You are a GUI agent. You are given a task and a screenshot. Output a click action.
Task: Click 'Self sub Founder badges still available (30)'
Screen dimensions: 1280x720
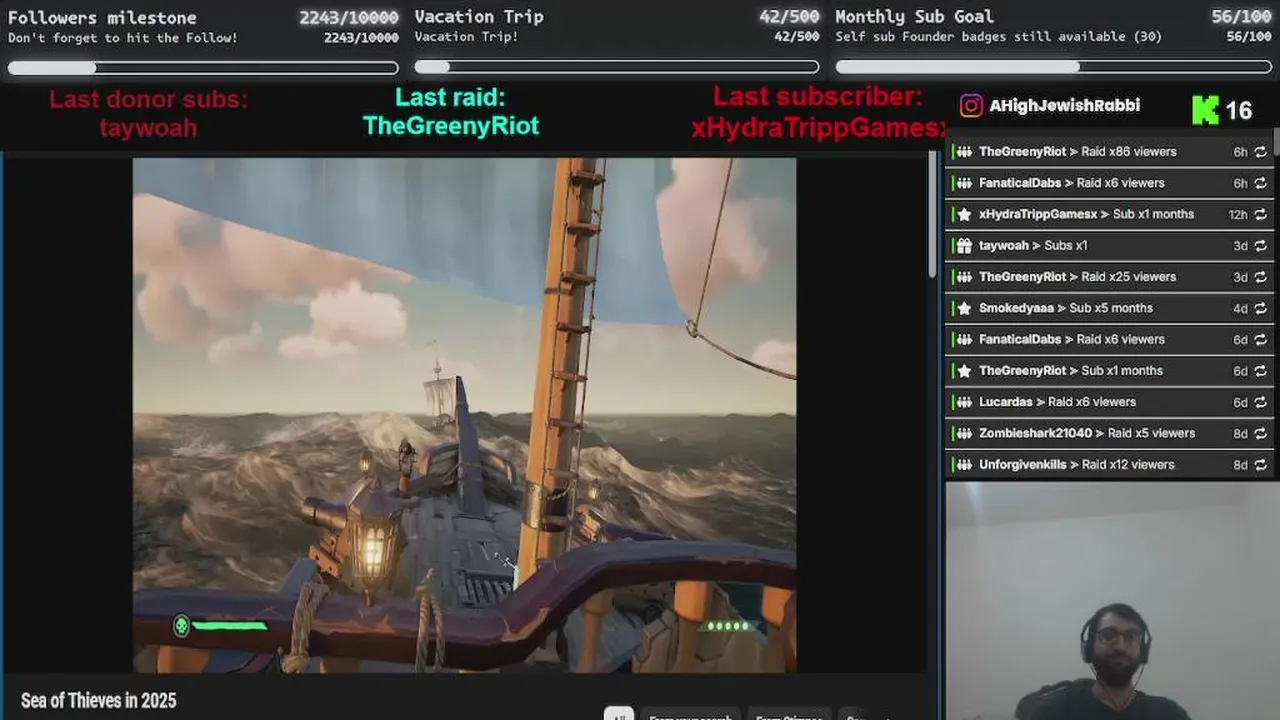(x=999, y=37)
